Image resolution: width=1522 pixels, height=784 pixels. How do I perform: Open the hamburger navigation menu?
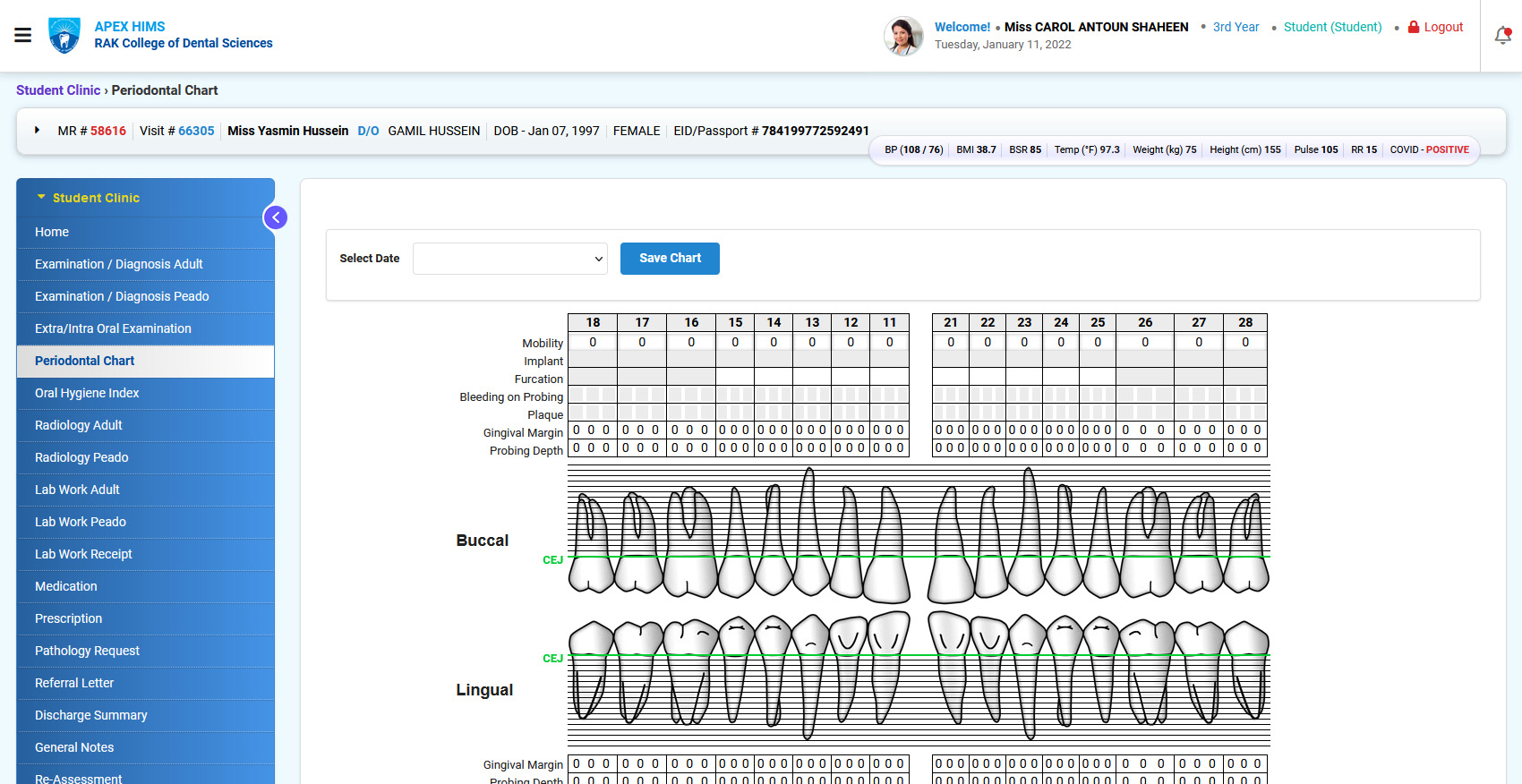pyautogui.click(x=23, y=35)
